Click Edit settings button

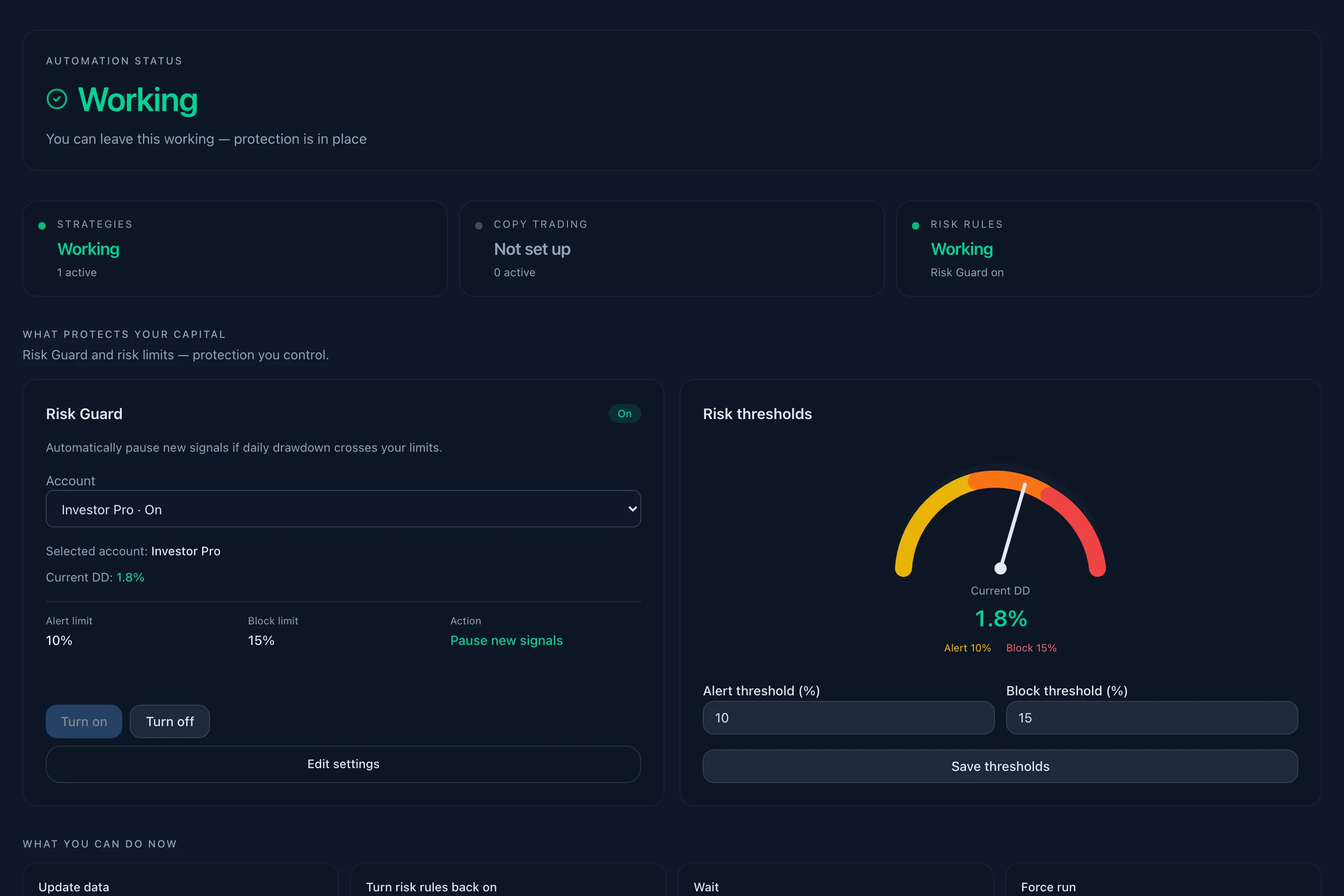(x=343, y=764)
